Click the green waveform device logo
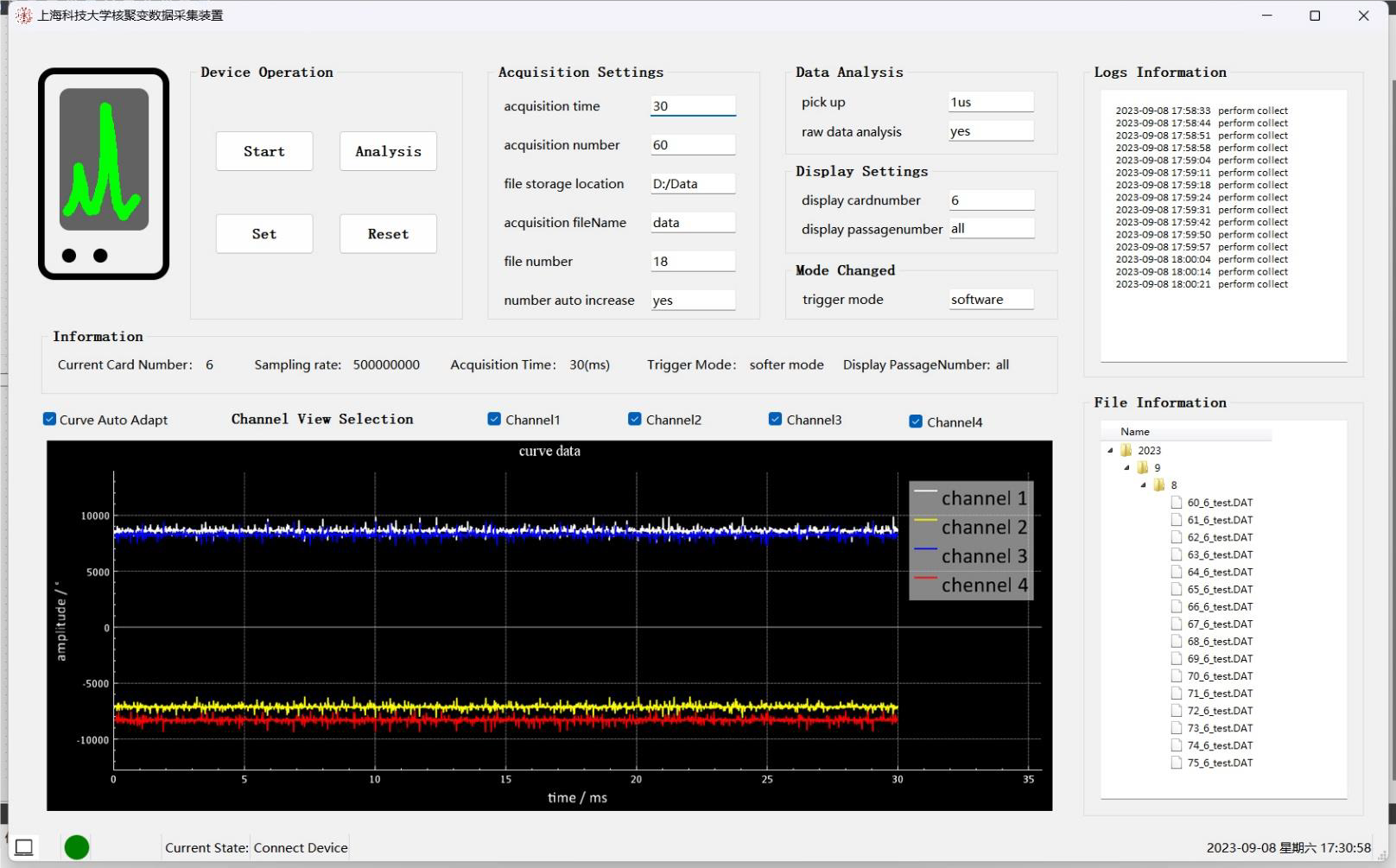This screenshot has height=868, width=1396. 104,174
